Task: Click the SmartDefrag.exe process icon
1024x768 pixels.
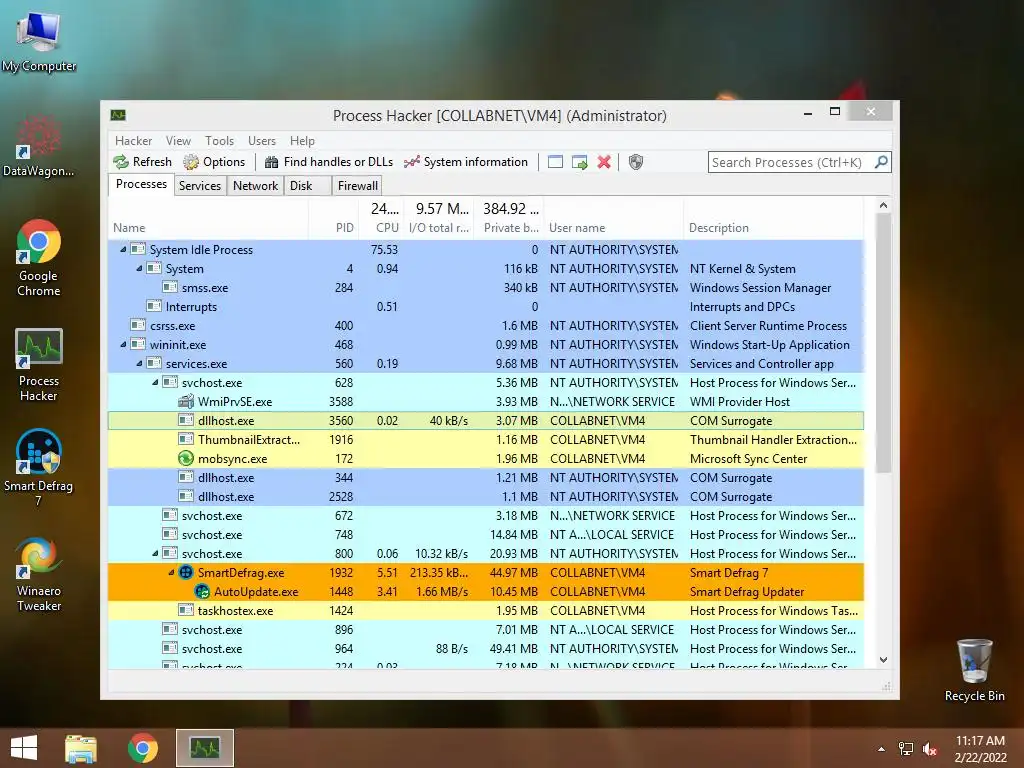Action: pos(186,573)
